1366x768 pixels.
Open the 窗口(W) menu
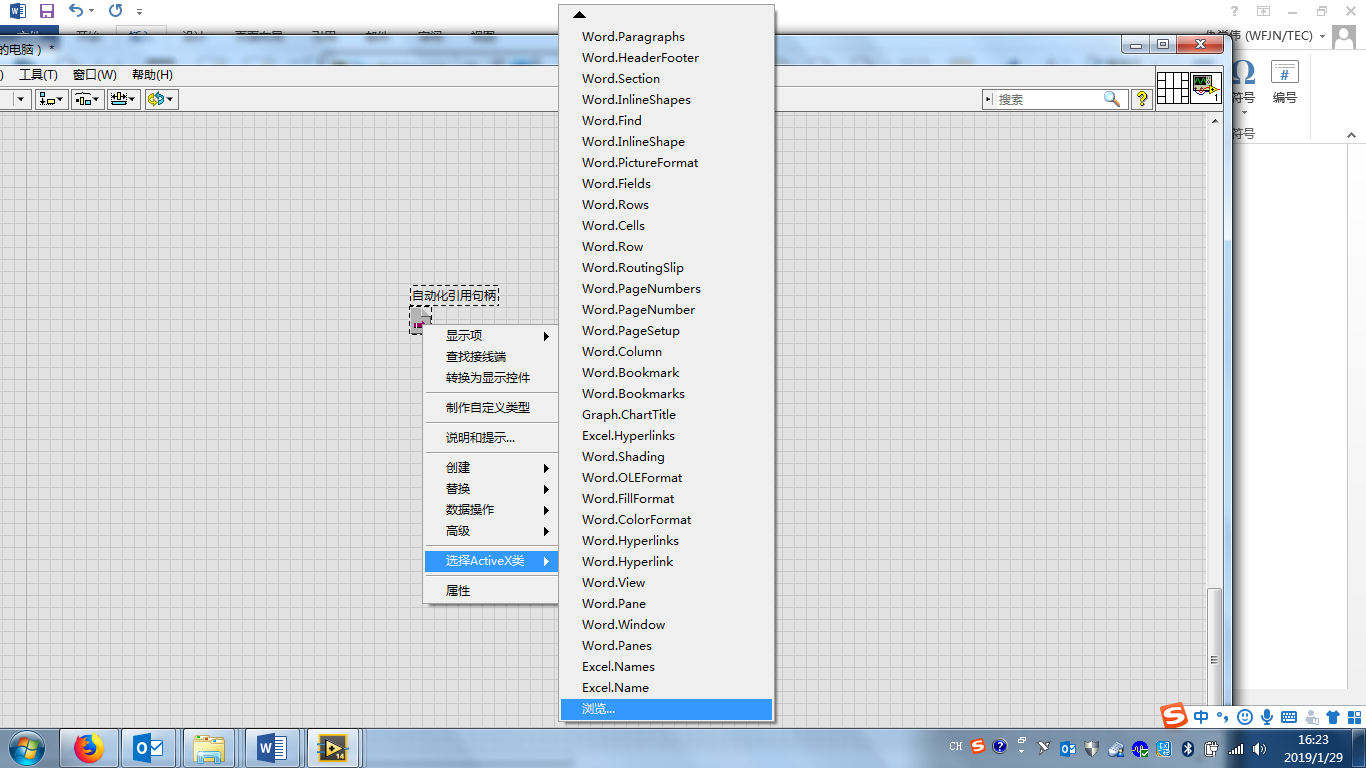pos(94,75)
